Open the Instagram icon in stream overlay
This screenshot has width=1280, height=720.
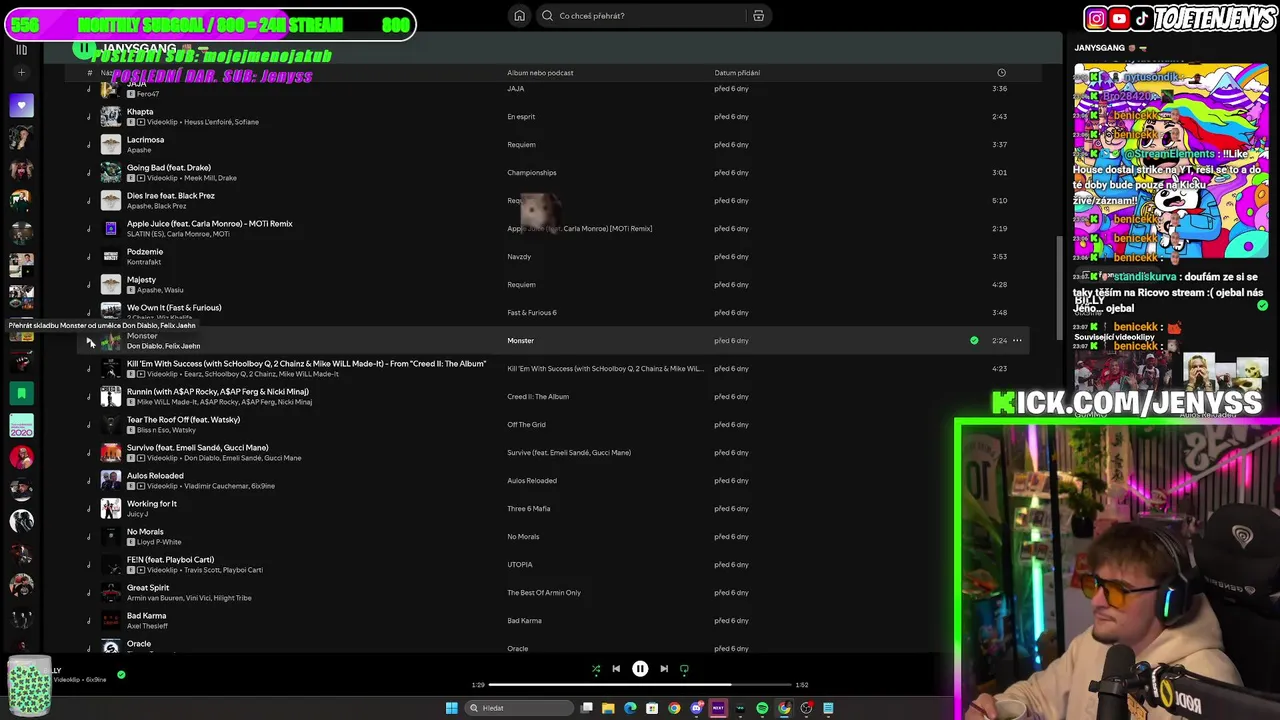coord(1097,18)
